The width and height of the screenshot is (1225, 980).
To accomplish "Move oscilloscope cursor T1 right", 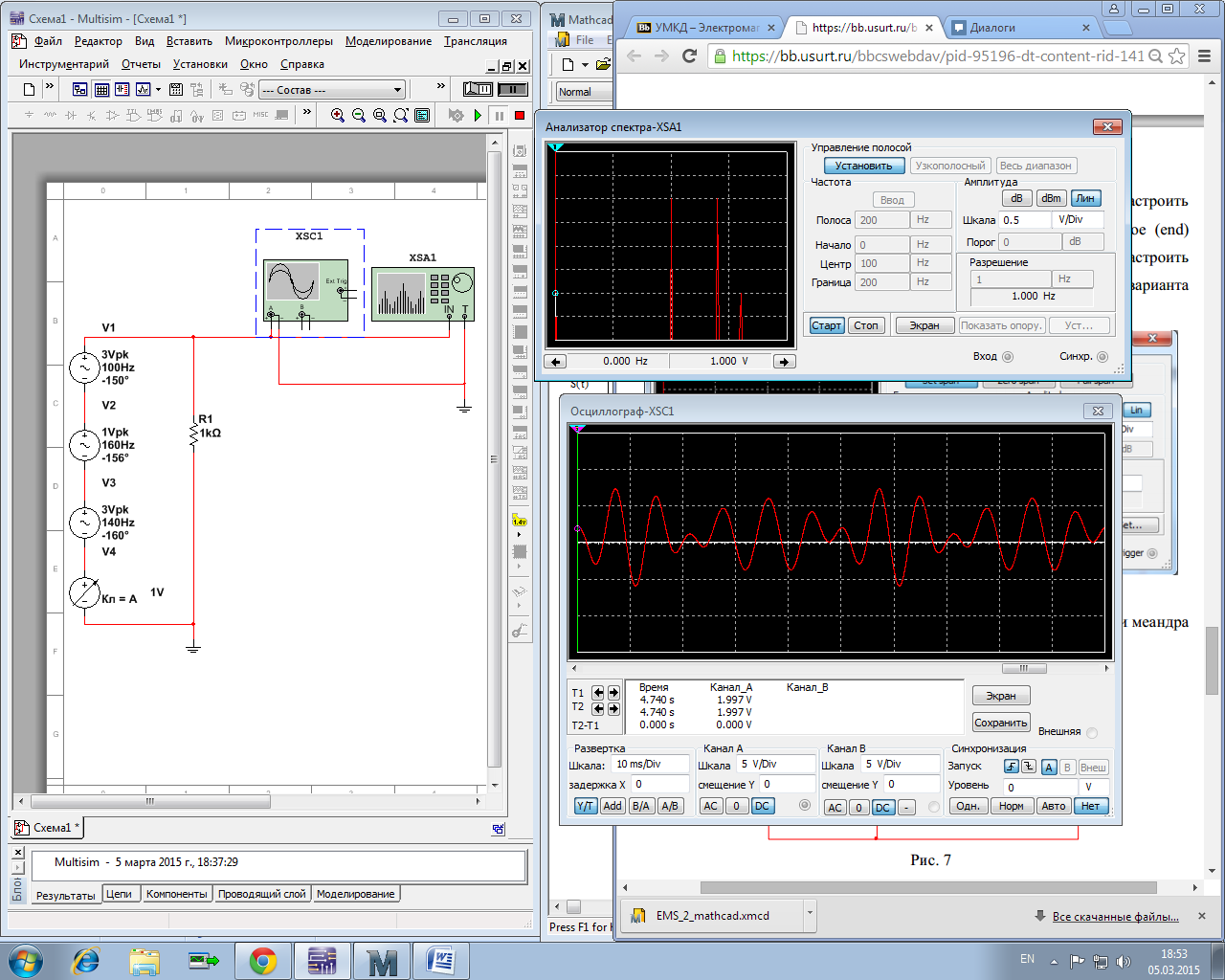I will click(x=613, y=692).
